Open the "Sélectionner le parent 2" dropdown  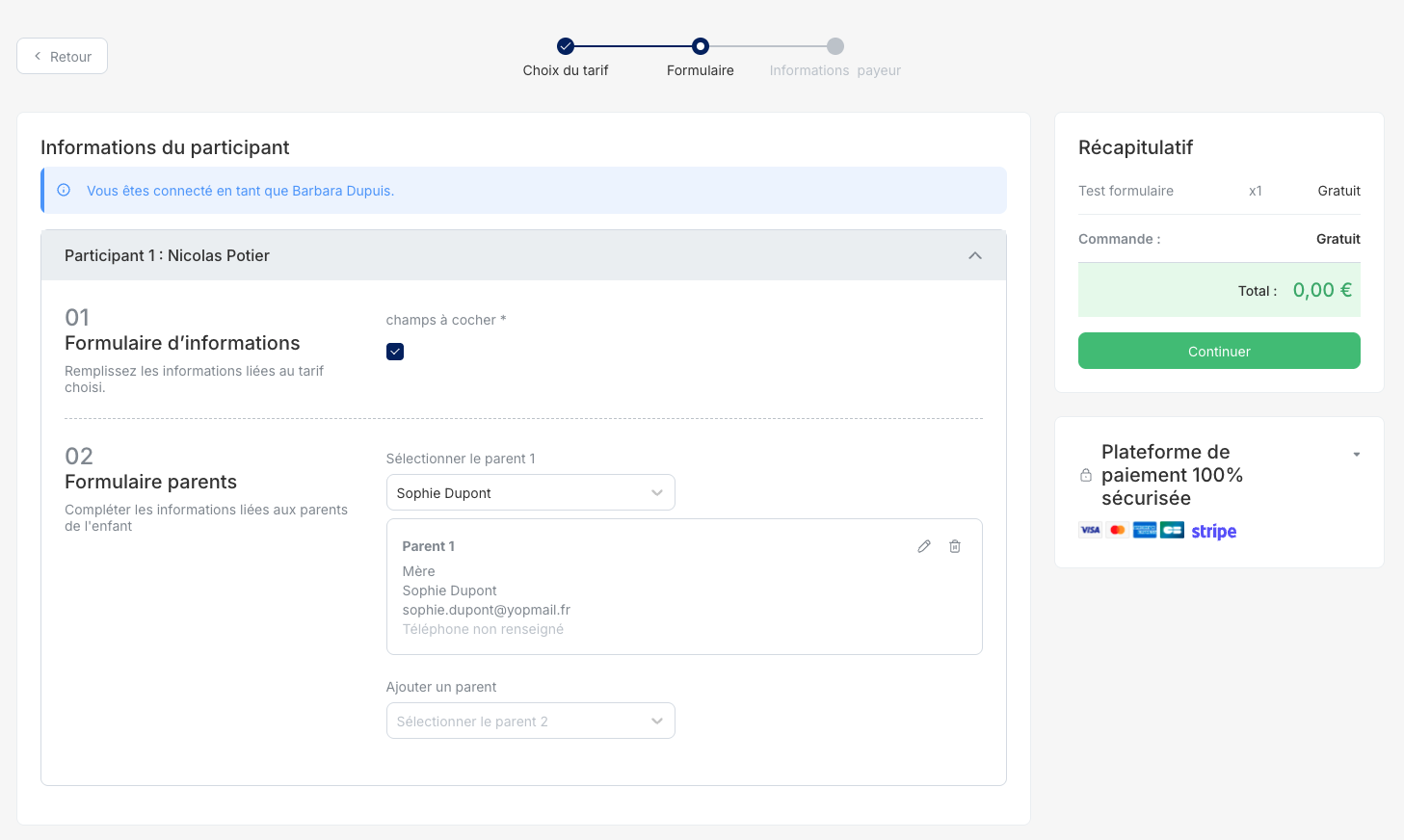pos(530,721)
